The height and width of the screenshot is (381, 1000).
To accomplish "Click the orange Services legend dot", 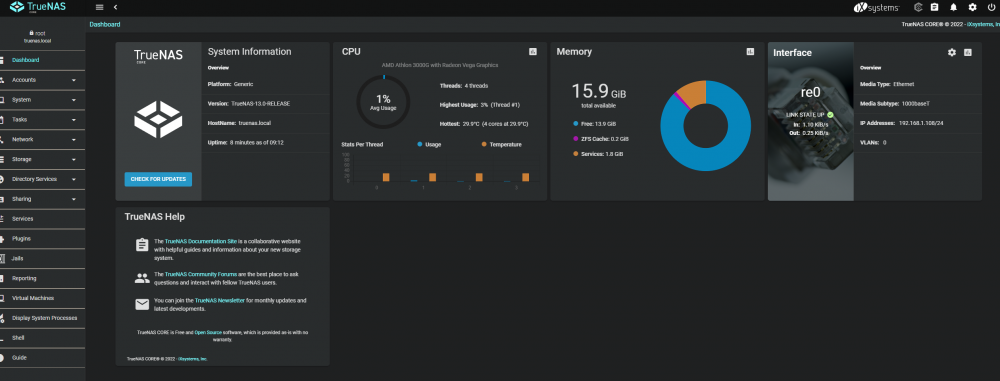I will 575,154.
